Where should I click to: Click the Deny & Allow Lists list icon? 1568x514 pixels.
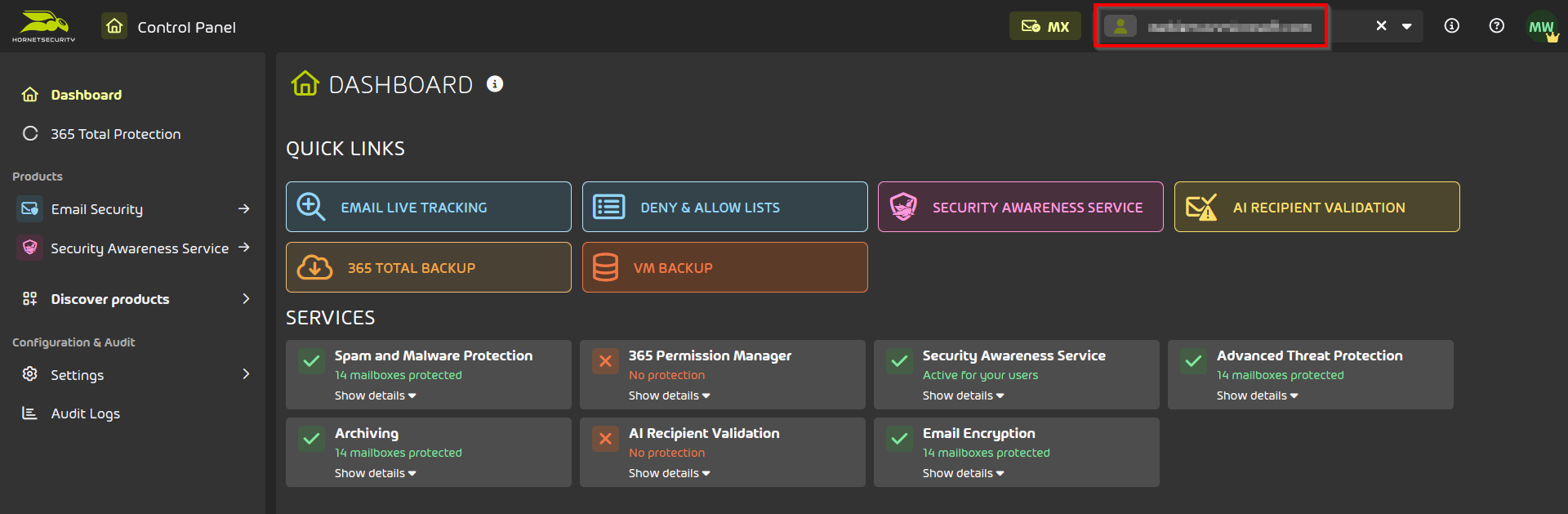[609, 207]
